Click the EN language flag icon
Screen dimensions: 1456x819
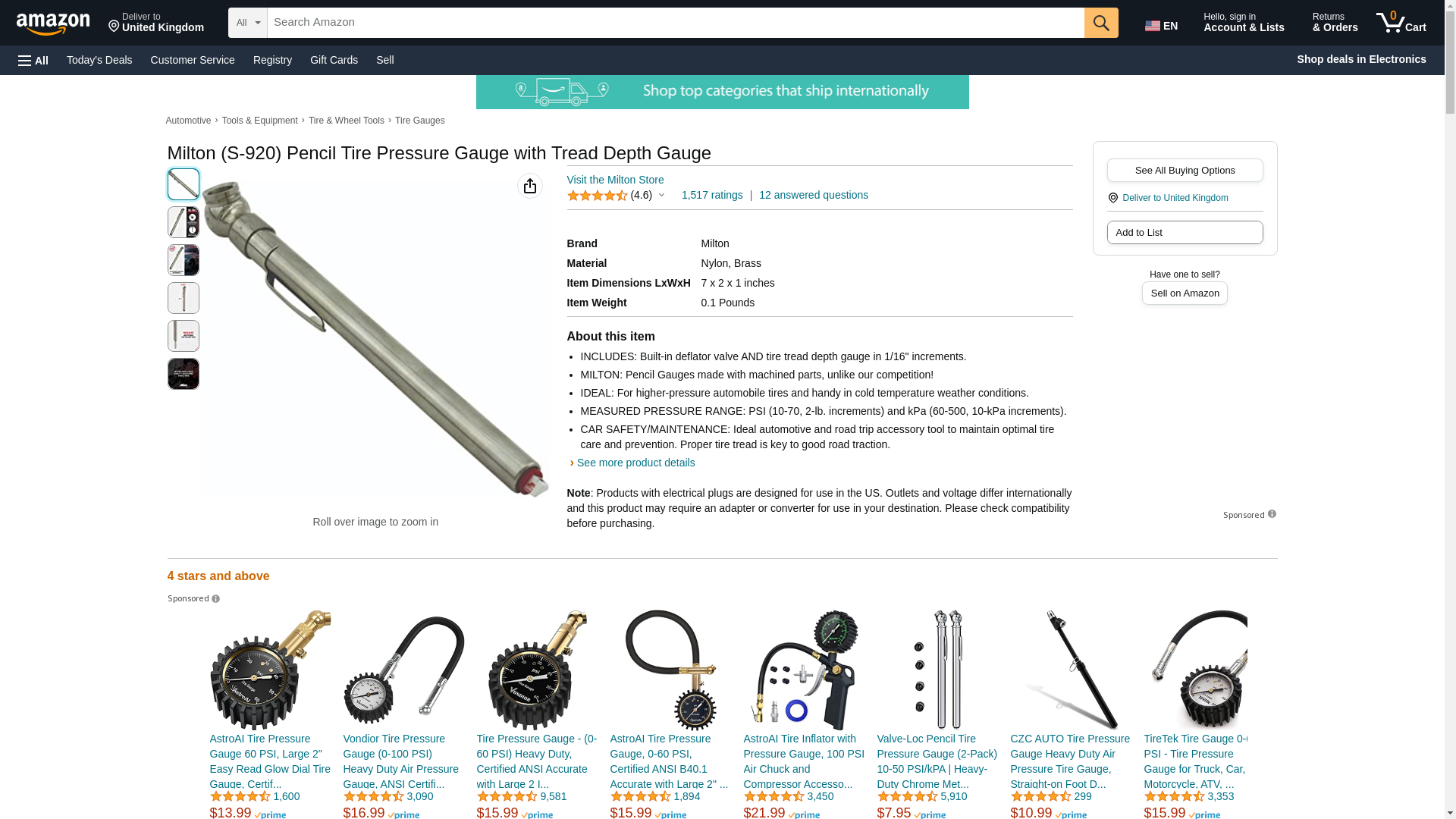point(1161,26)
